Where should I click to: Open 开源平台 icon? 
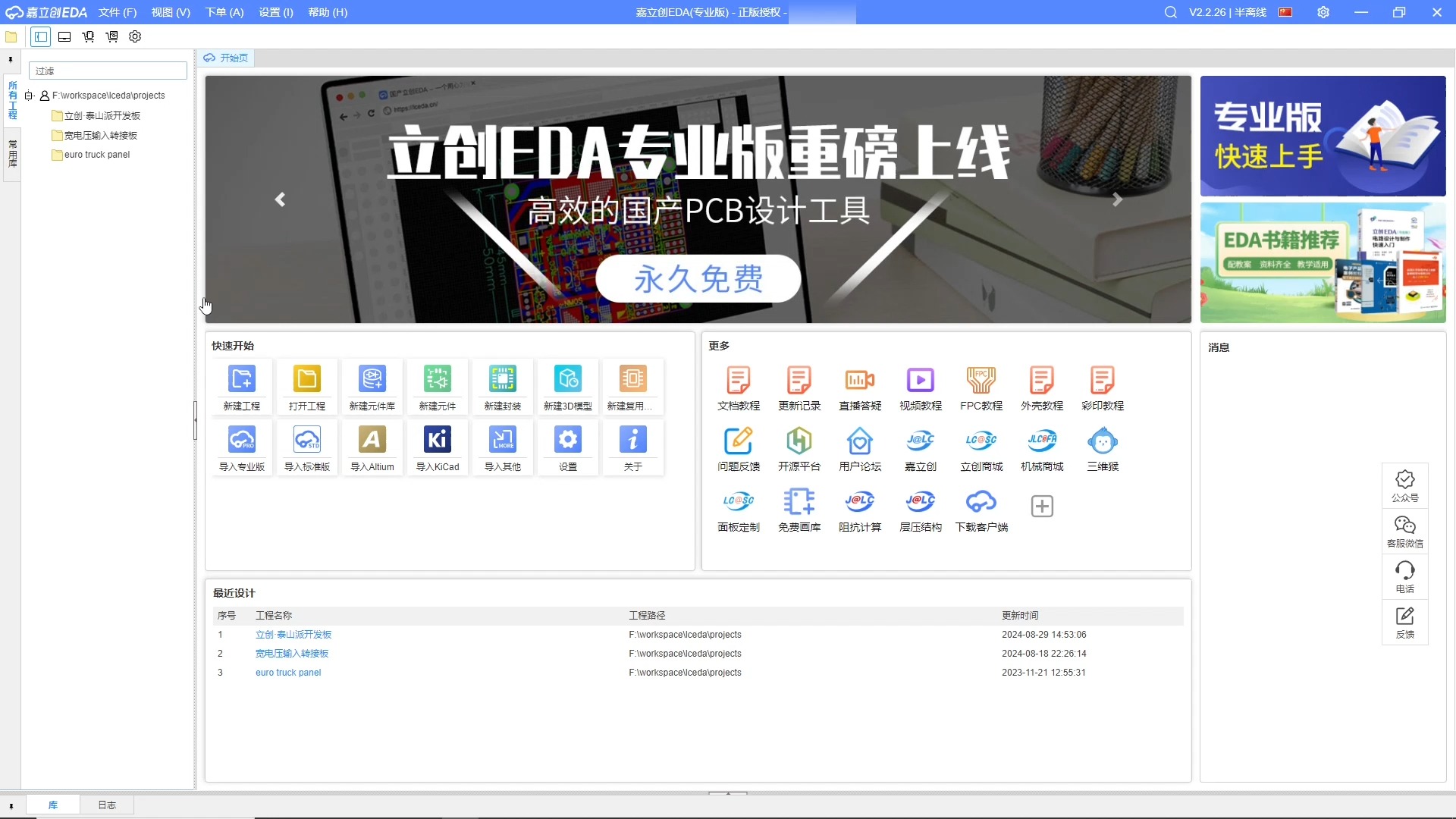(x=799, y=441)
